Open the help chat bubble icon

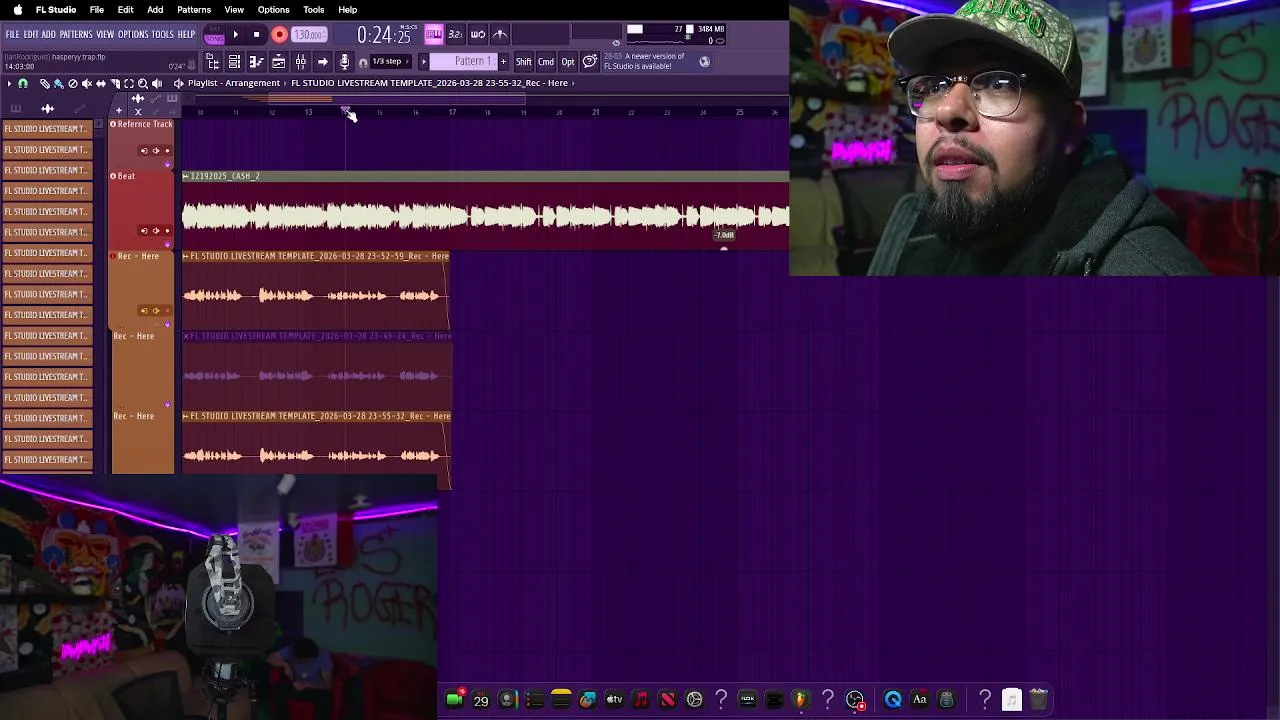coord(590,61)
